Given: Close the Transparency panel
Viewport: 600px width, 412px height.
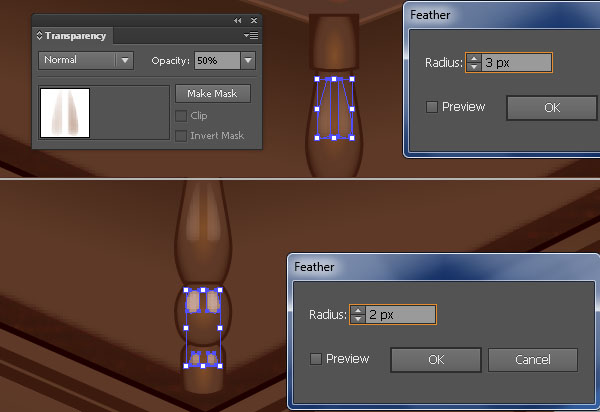Looking at the screenshot, I should 254,21.
